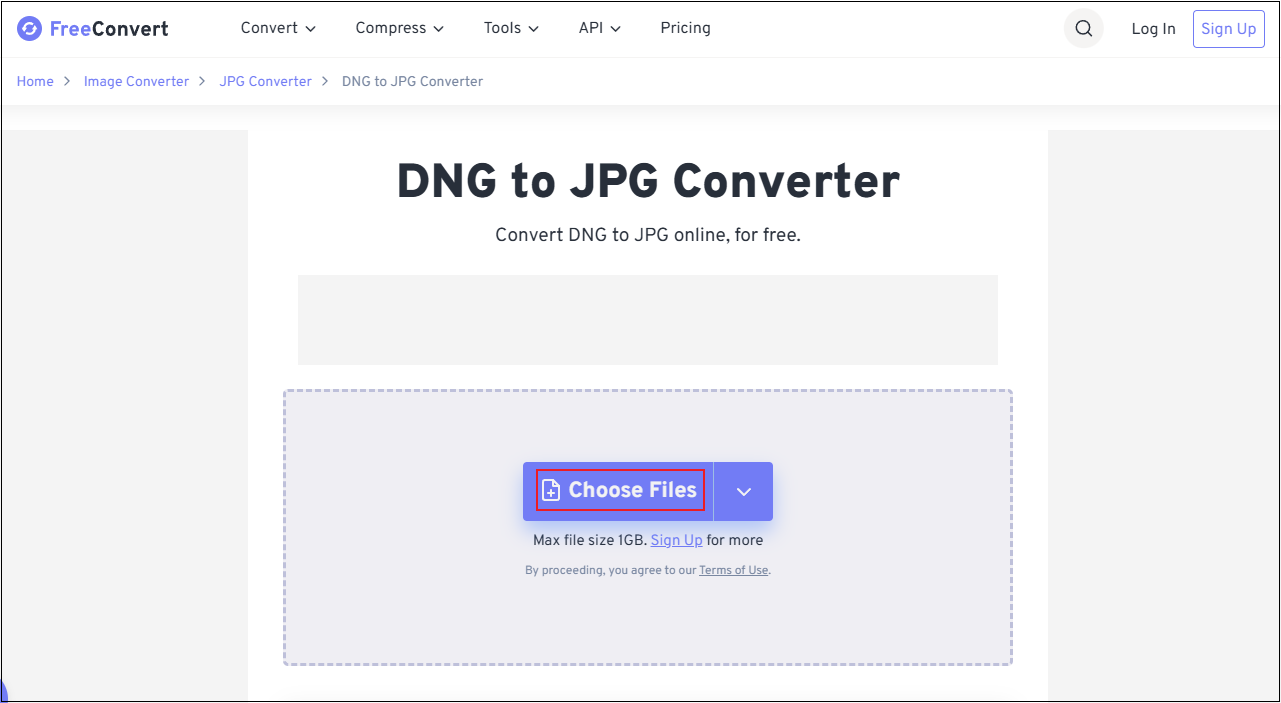Click the DNG to JPG Converter breadcrumb

pos(412,81)
